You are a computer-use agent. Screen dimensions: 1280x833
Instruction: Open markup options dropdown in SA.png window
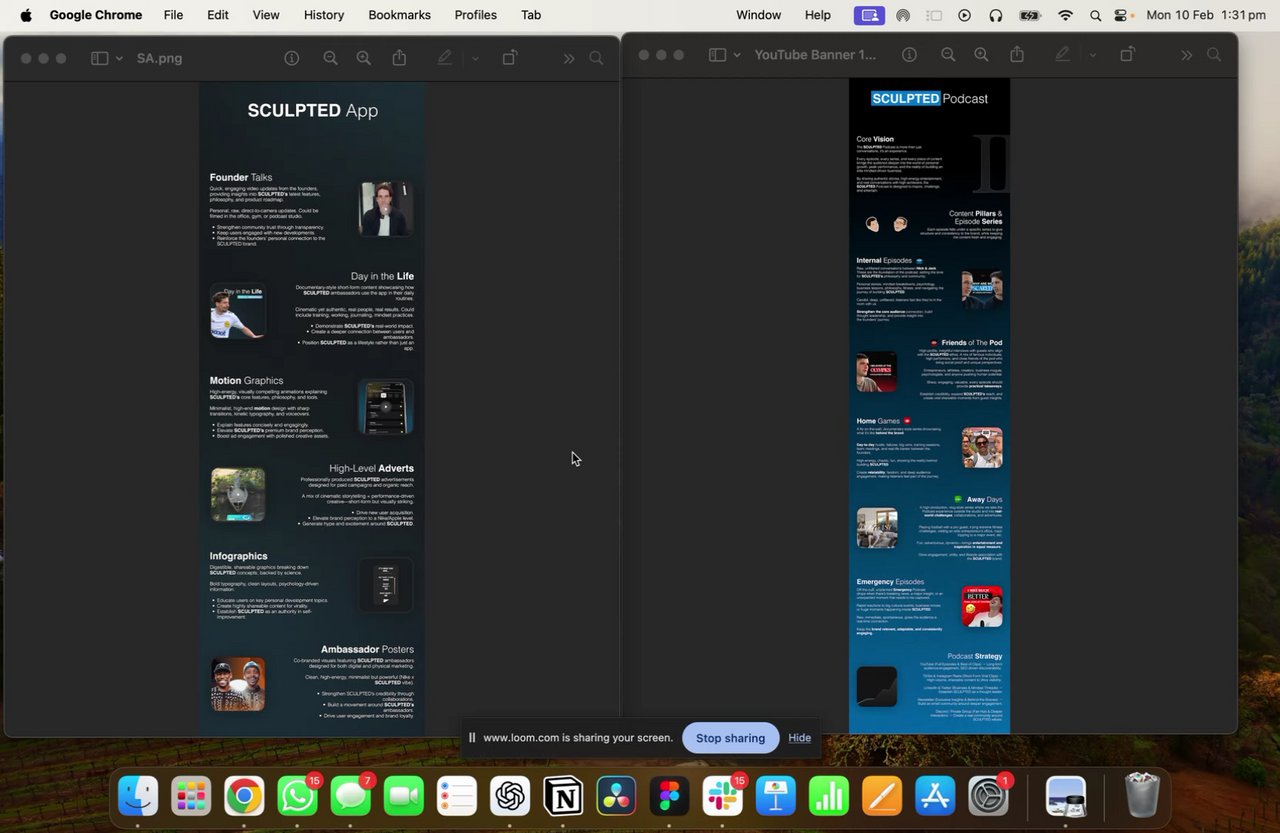click(x=475, y=58)
